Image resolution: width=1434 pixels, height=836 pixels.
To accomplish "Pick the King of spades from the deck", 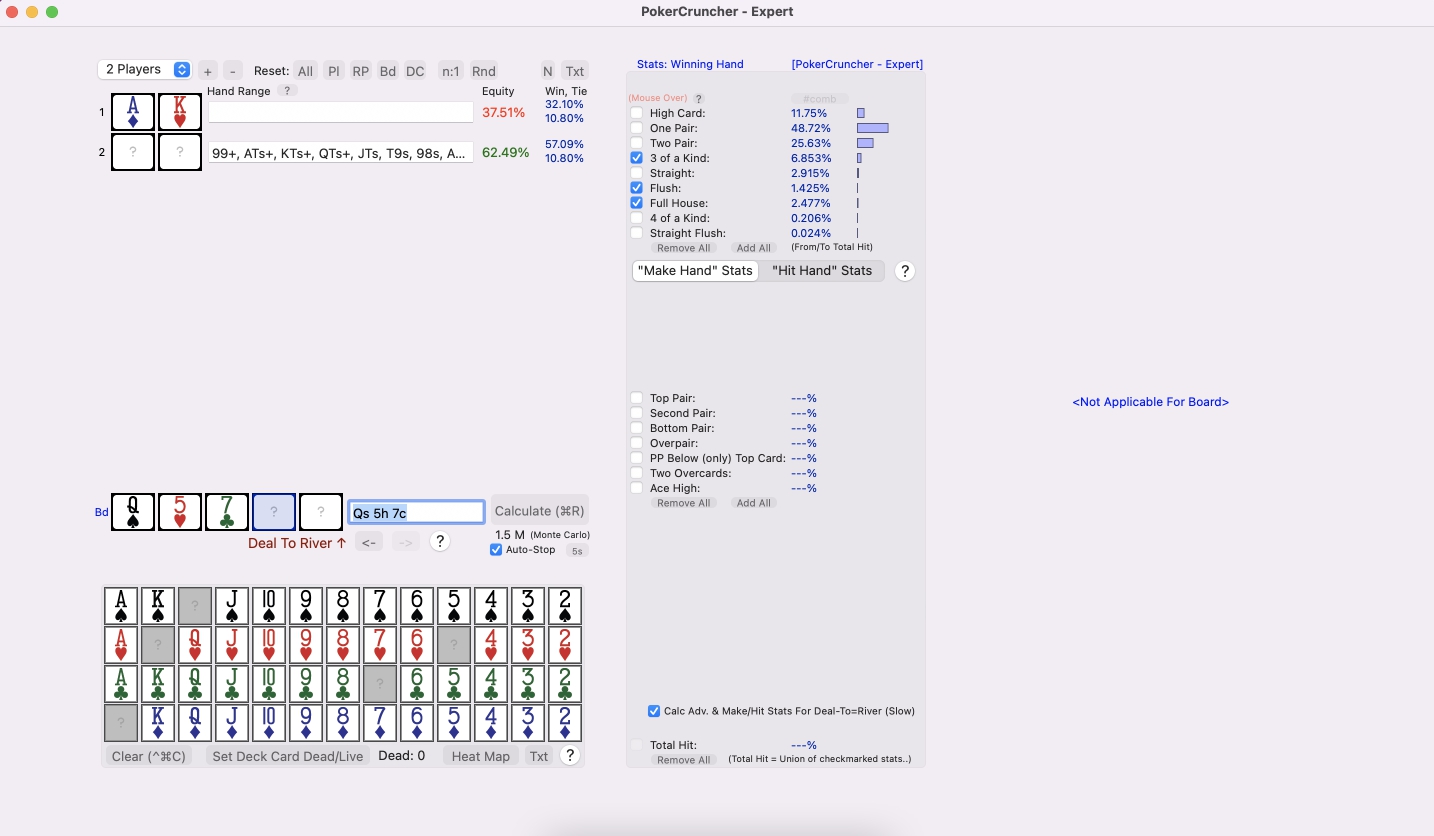I will pos(158,606).
